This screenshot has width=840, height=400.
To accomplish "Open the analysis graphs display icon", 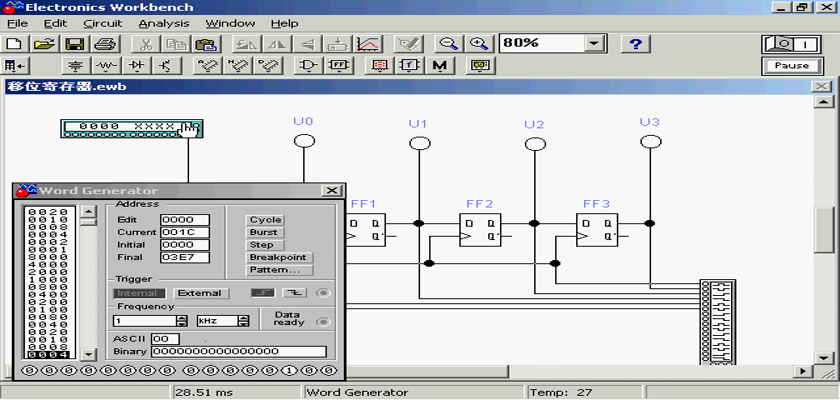I will [x=369, y=44].
